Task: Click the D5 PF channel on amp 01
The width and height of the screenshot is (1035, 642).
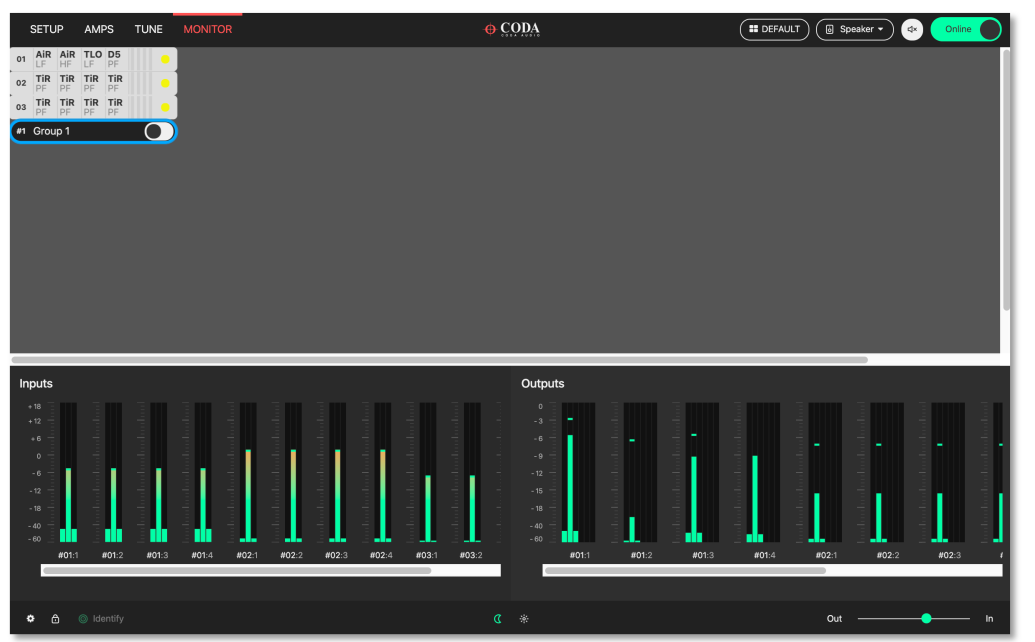Action: pos(114,58)
